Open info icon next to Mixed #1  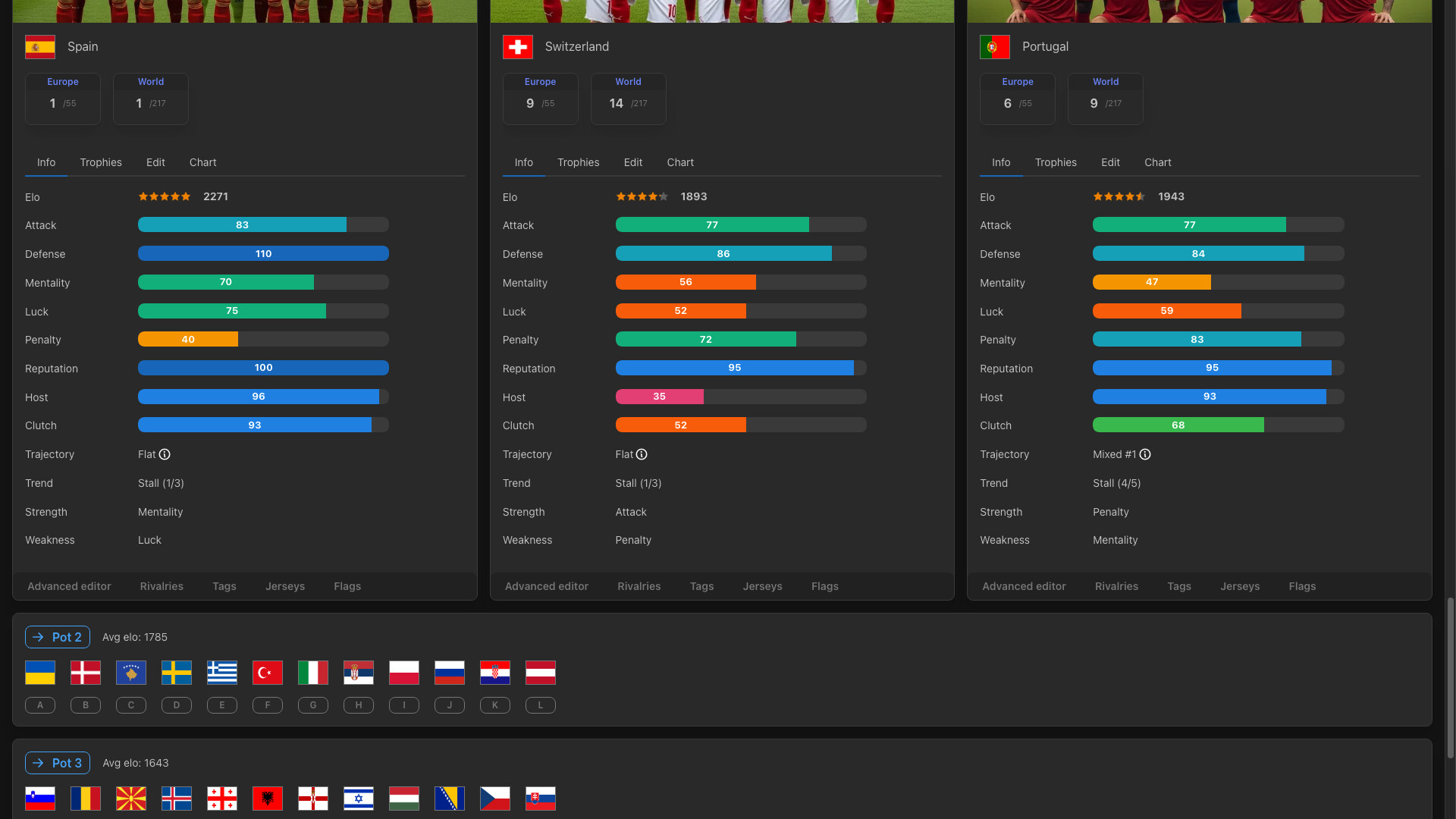(x=1145, y=454)
